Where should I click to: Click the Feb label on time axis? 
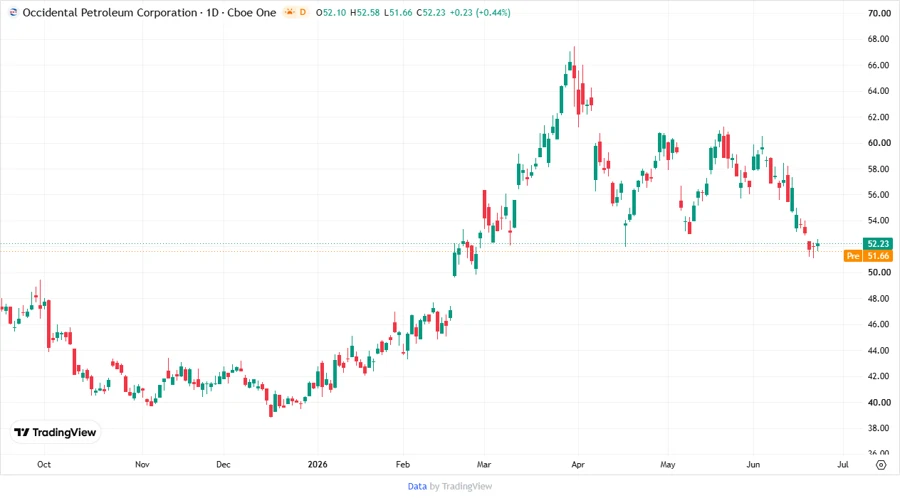coord(403,464)
